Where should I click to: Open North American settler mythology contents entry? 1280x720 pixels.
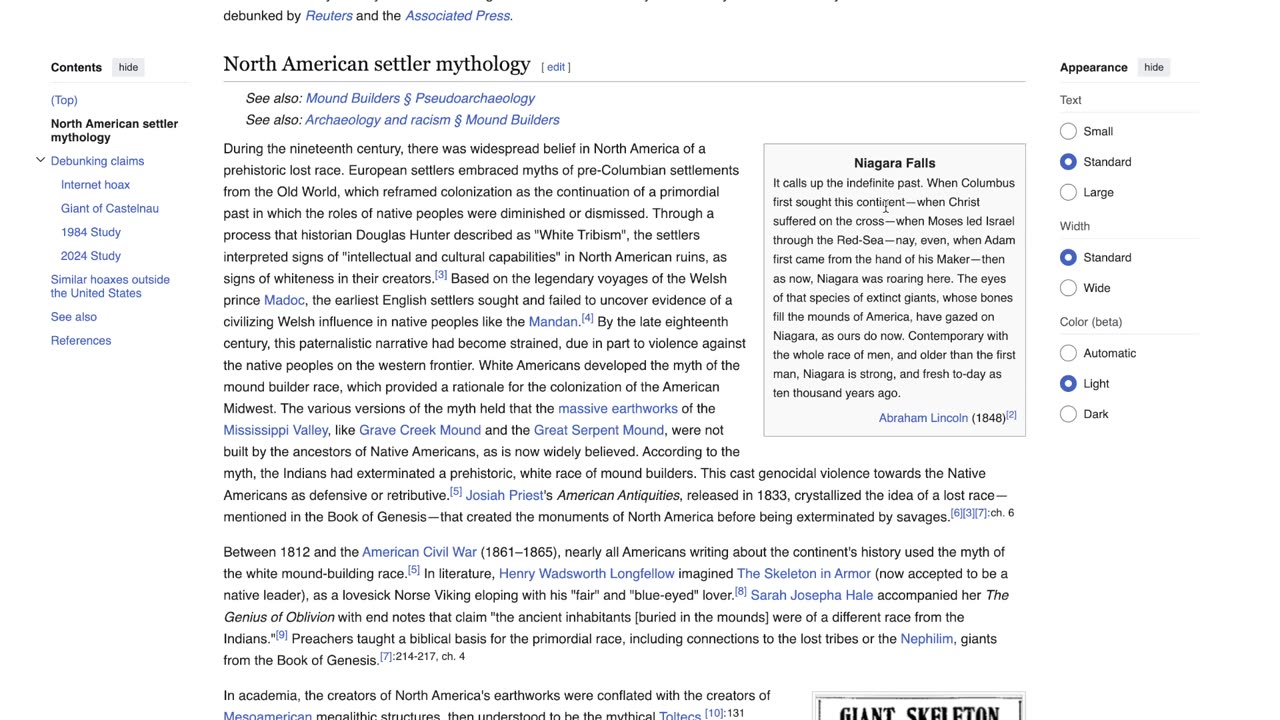114,130
